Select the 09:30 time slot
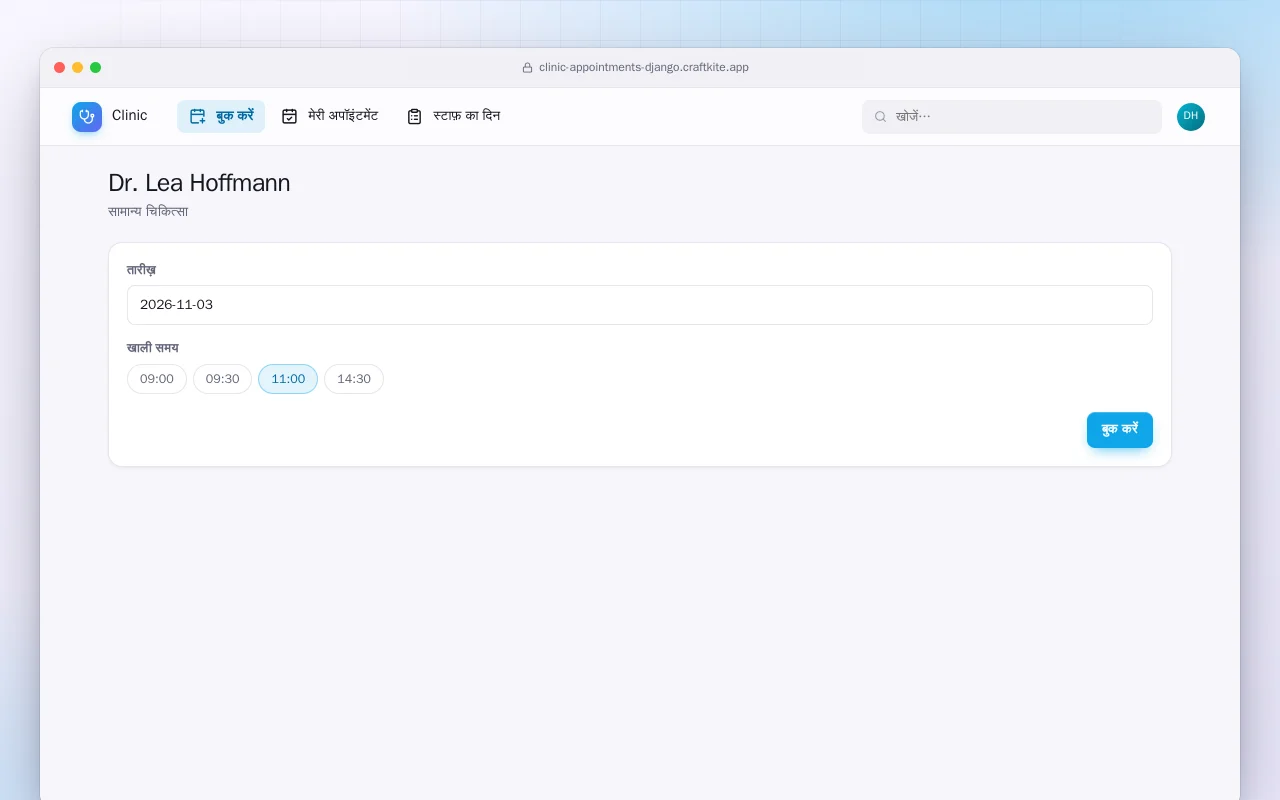This screenshot has width=1280, height=800. point(222,379)
